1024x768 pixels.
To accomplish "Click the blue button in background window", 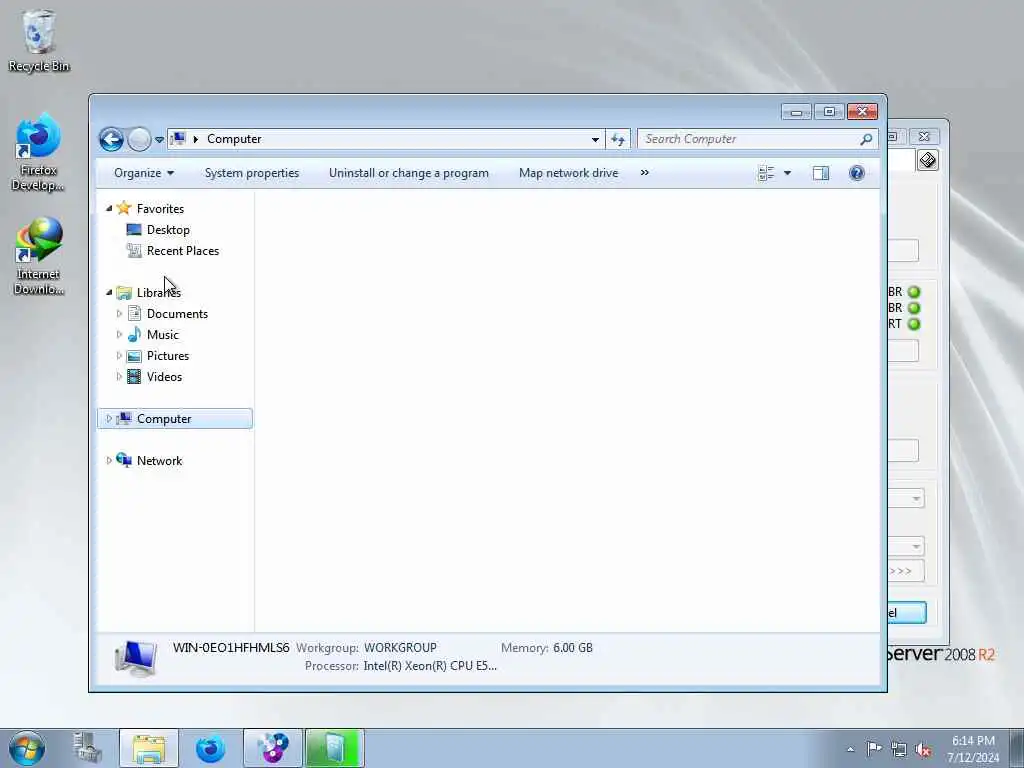I will tap(906, 613).
